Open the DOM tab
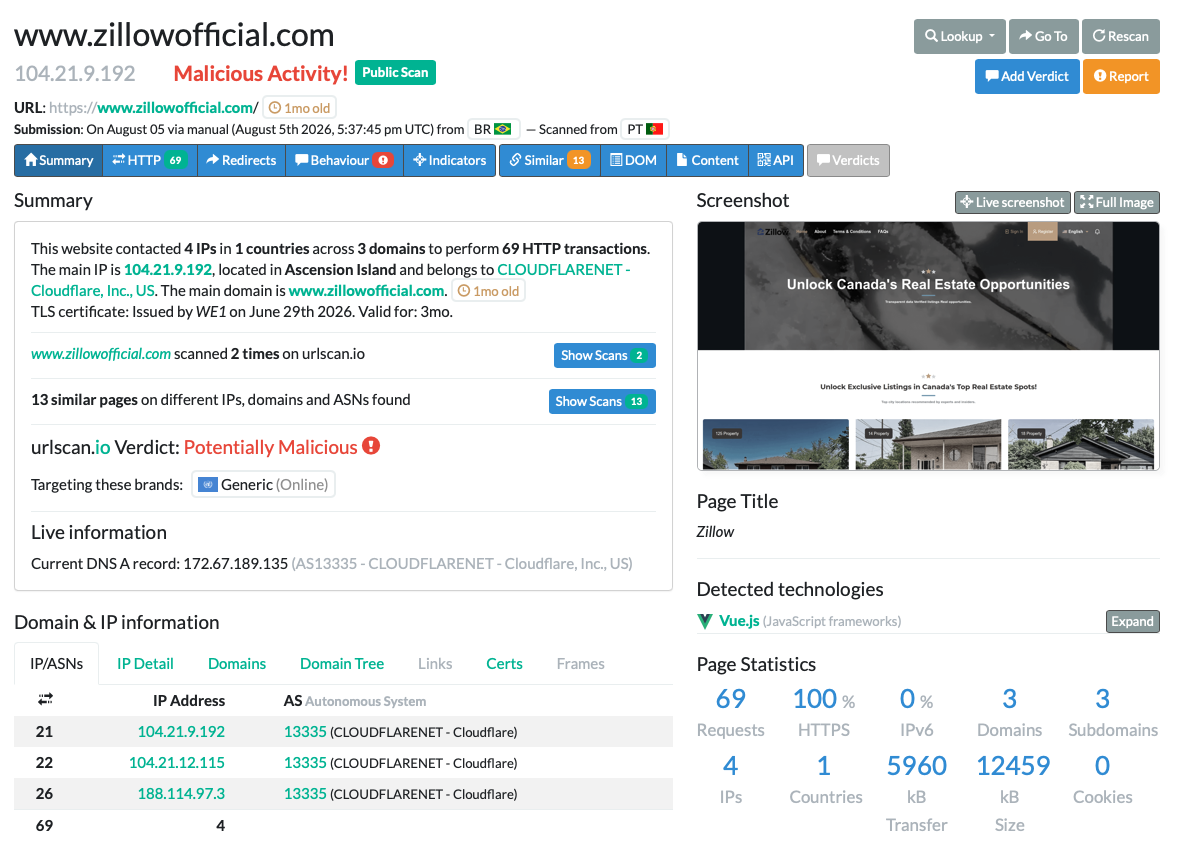1180x861 pixels. (634, 160)
